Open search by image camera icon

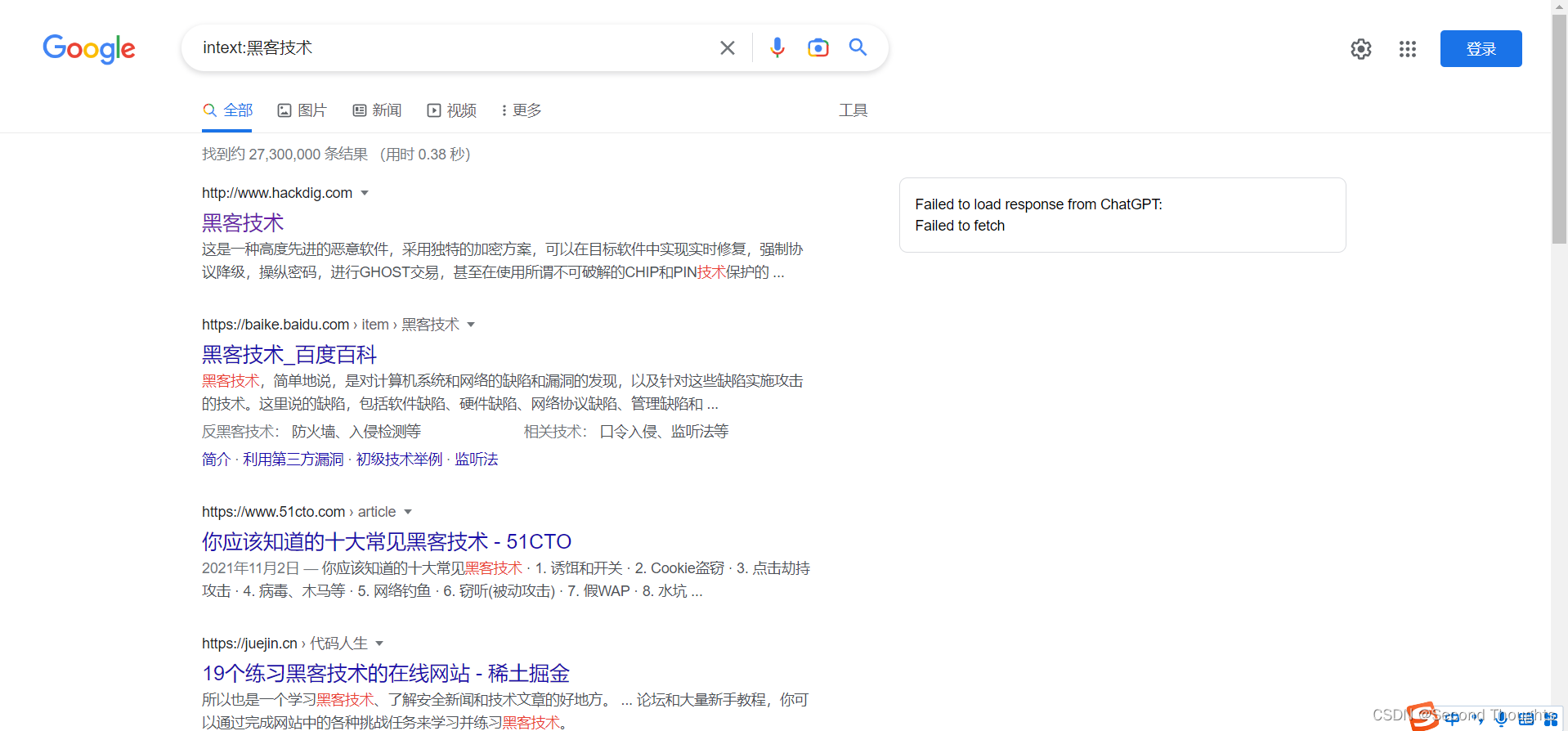click(818, 47)
